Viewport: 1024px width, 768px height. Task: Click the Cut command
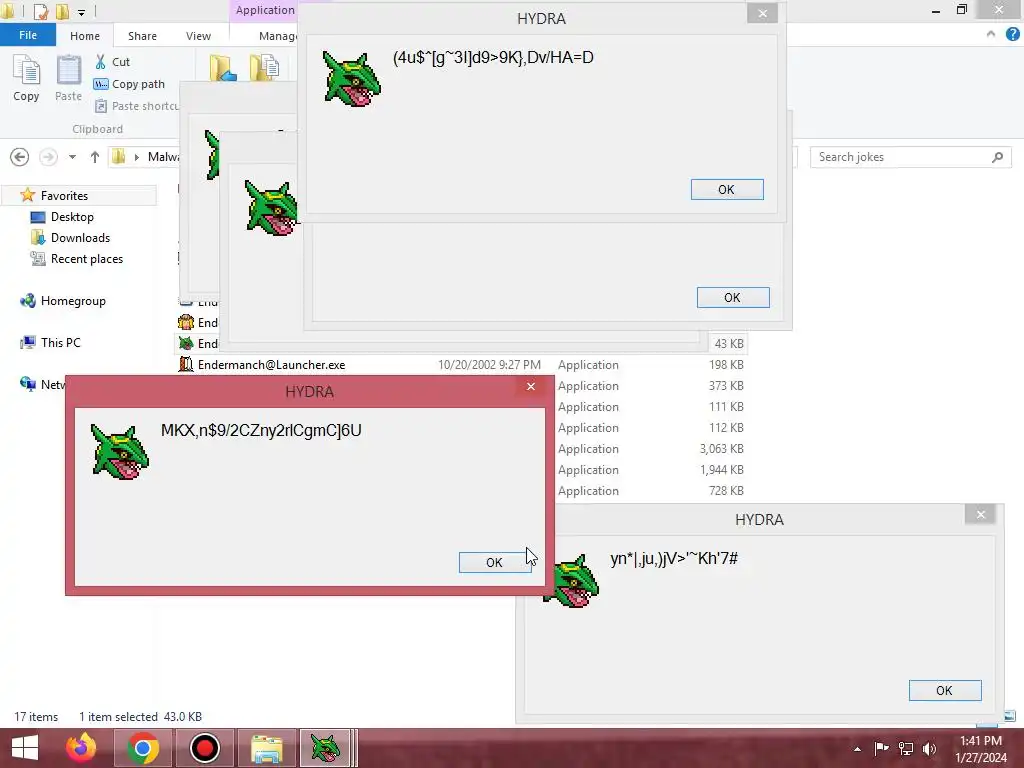tap(112, 62)
